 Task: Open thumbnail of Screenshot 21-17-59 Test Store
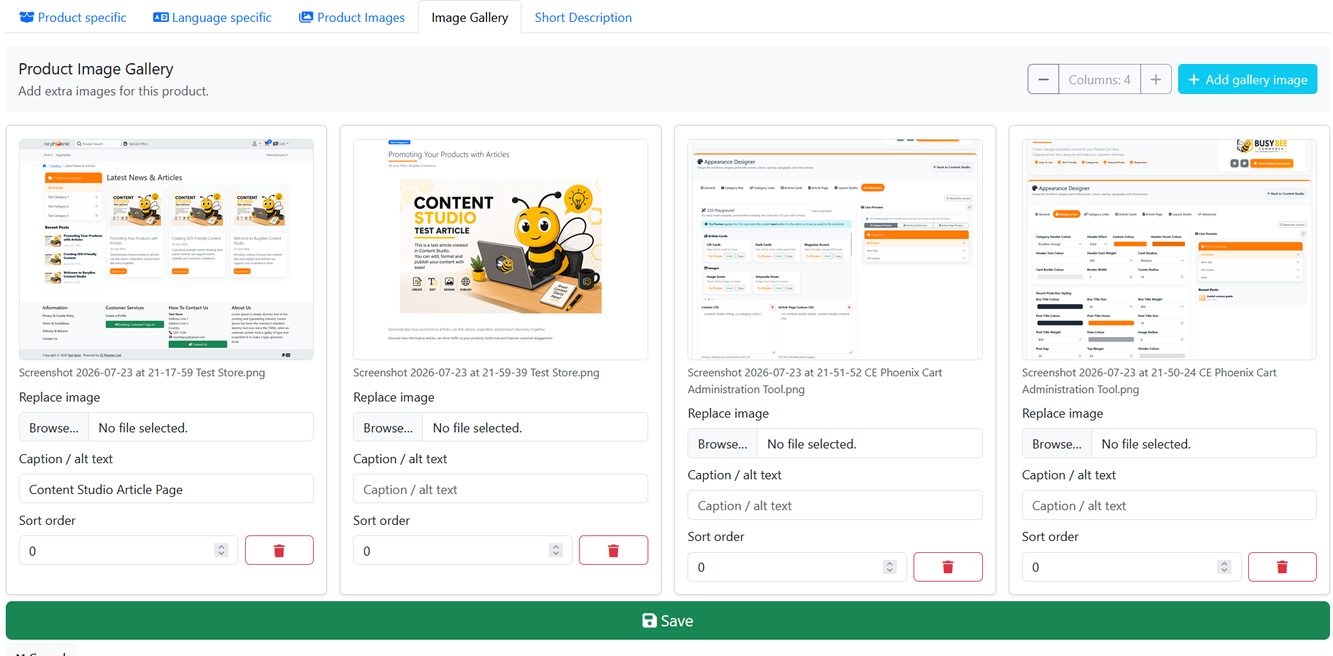click(x=166, y=249)
